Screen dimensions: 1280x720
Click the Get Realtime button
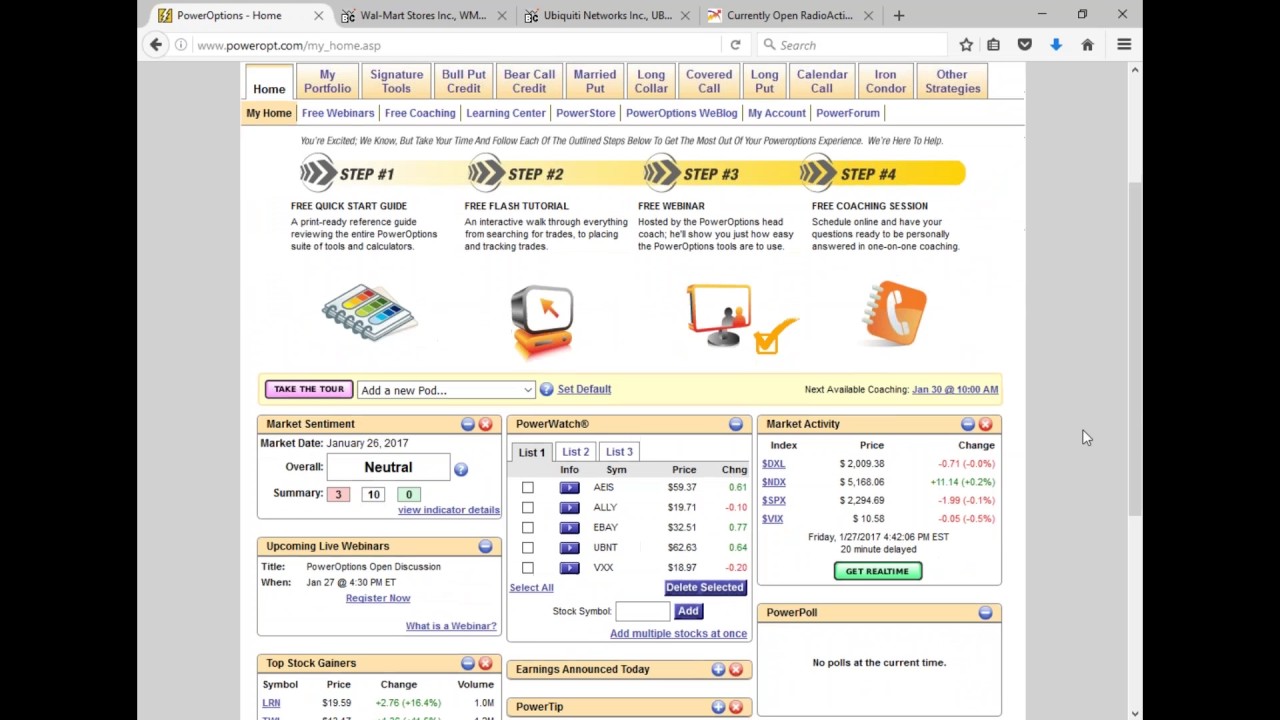pyautogui.click(x=877, y=571)
